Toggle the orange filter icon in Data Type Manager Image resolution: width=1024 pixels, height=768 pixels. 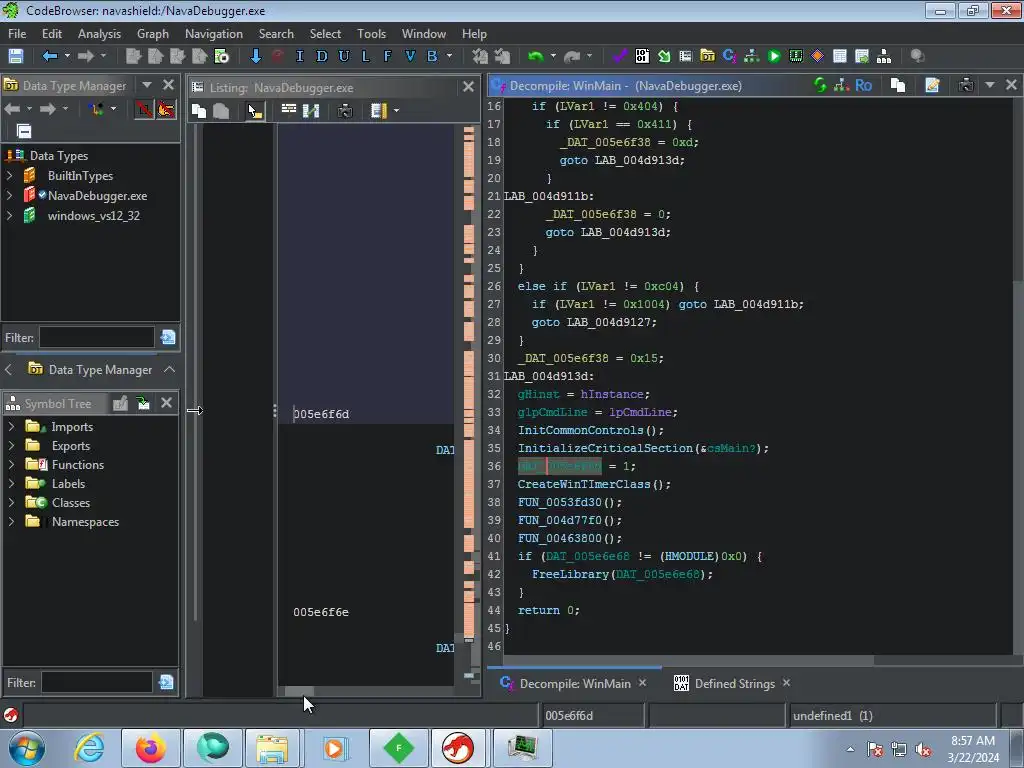click(166, 109)
